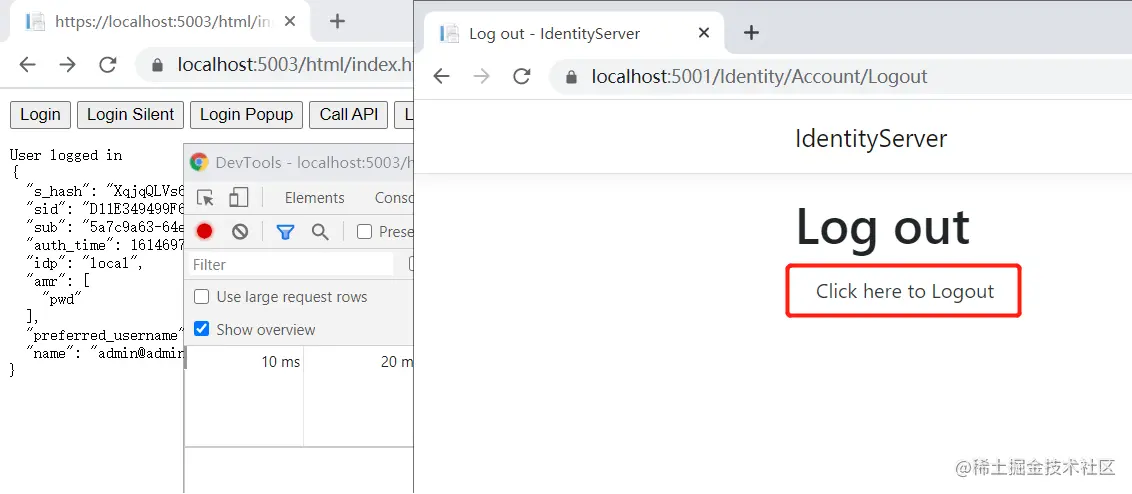Click here to Logout button
Viewport: 1132px width, 494px height.
click(904, 291)
